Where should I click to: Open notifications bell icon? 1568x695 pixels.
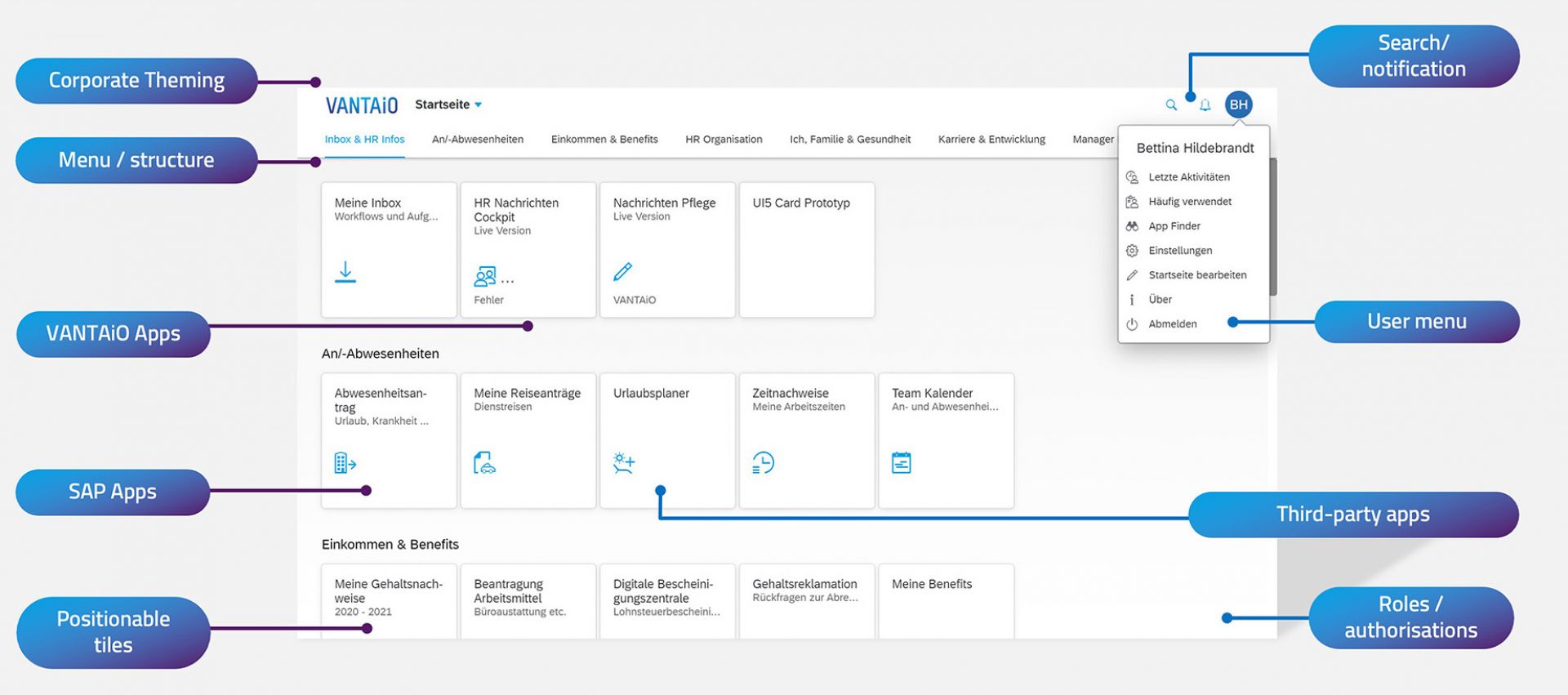tap(1205, 105)
